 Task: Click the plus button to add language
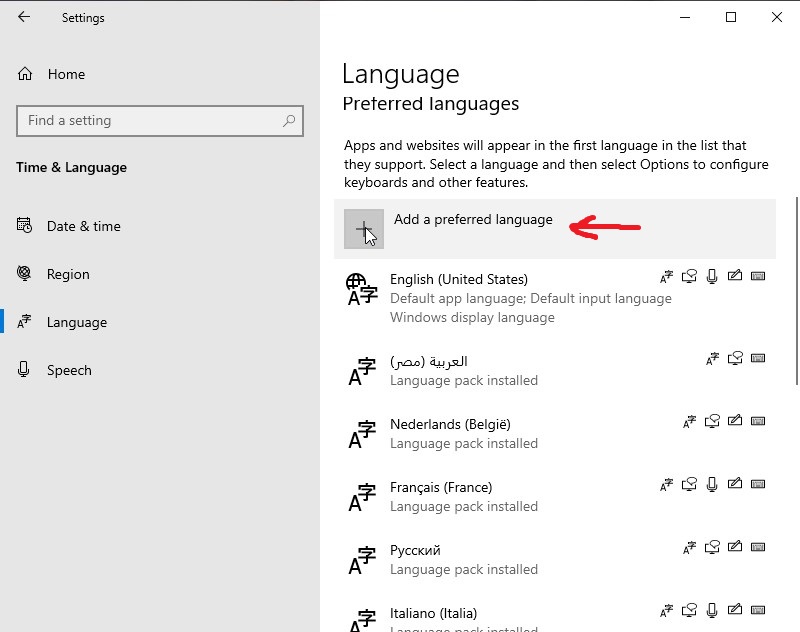[364, 229]
